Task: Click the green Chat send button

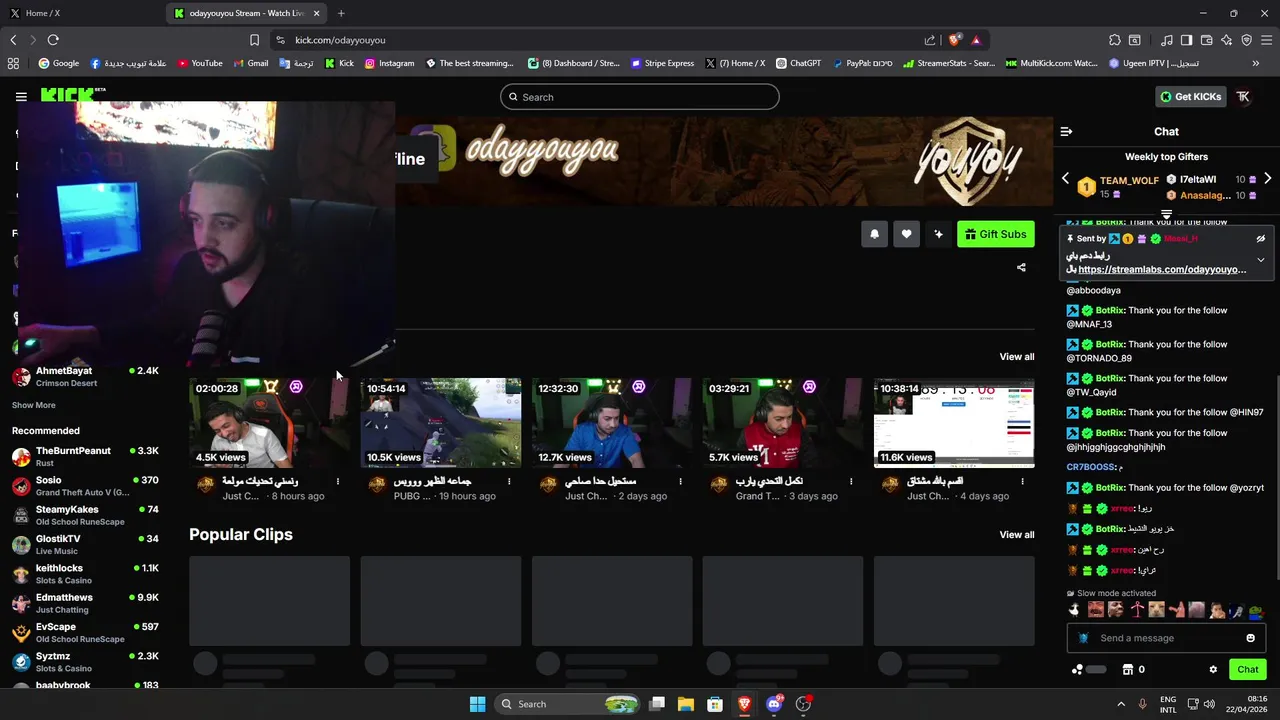Action: [1247, 669]
